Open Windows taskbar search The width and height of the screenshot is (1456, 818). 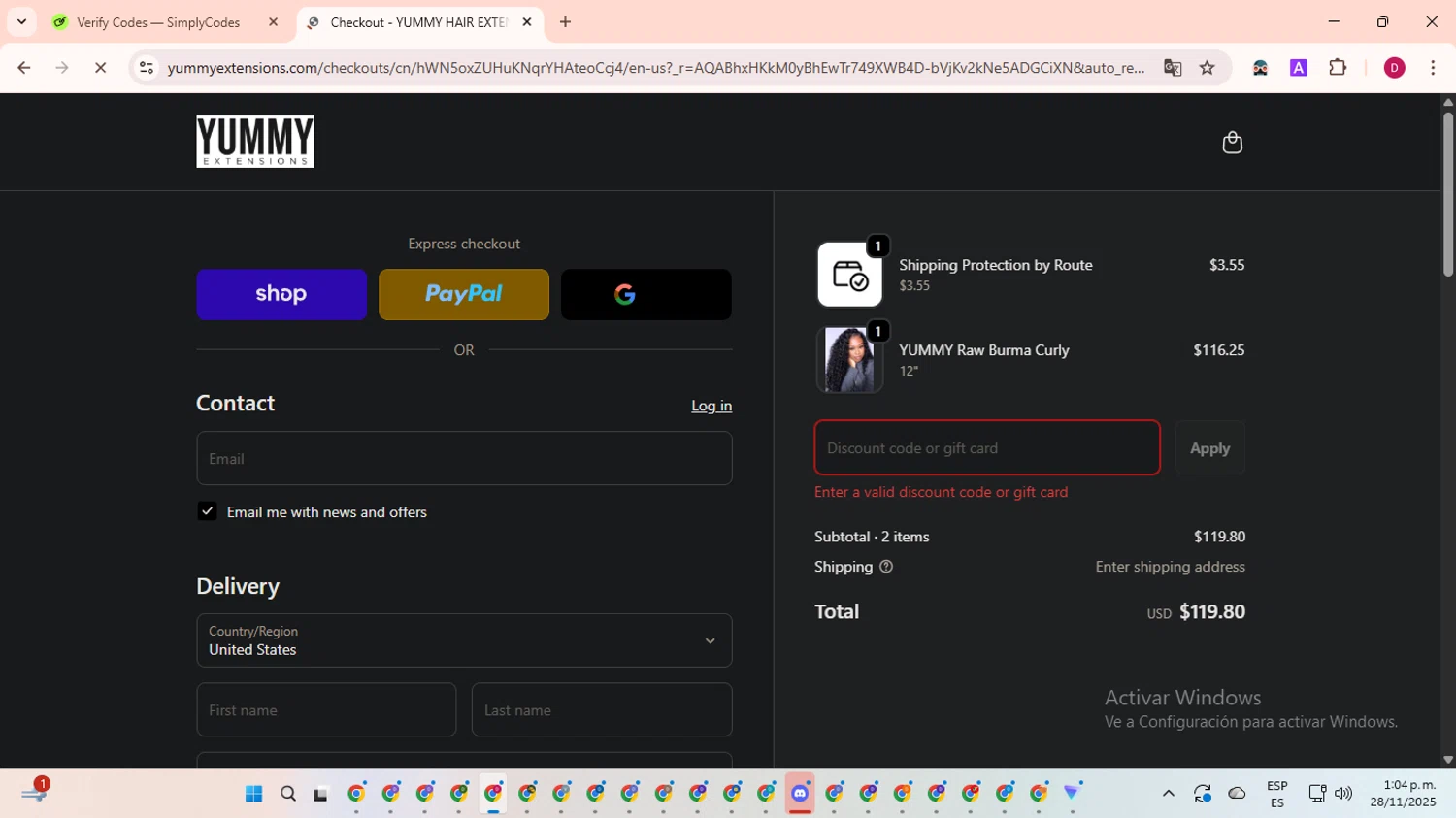click(x=288, y=794)
